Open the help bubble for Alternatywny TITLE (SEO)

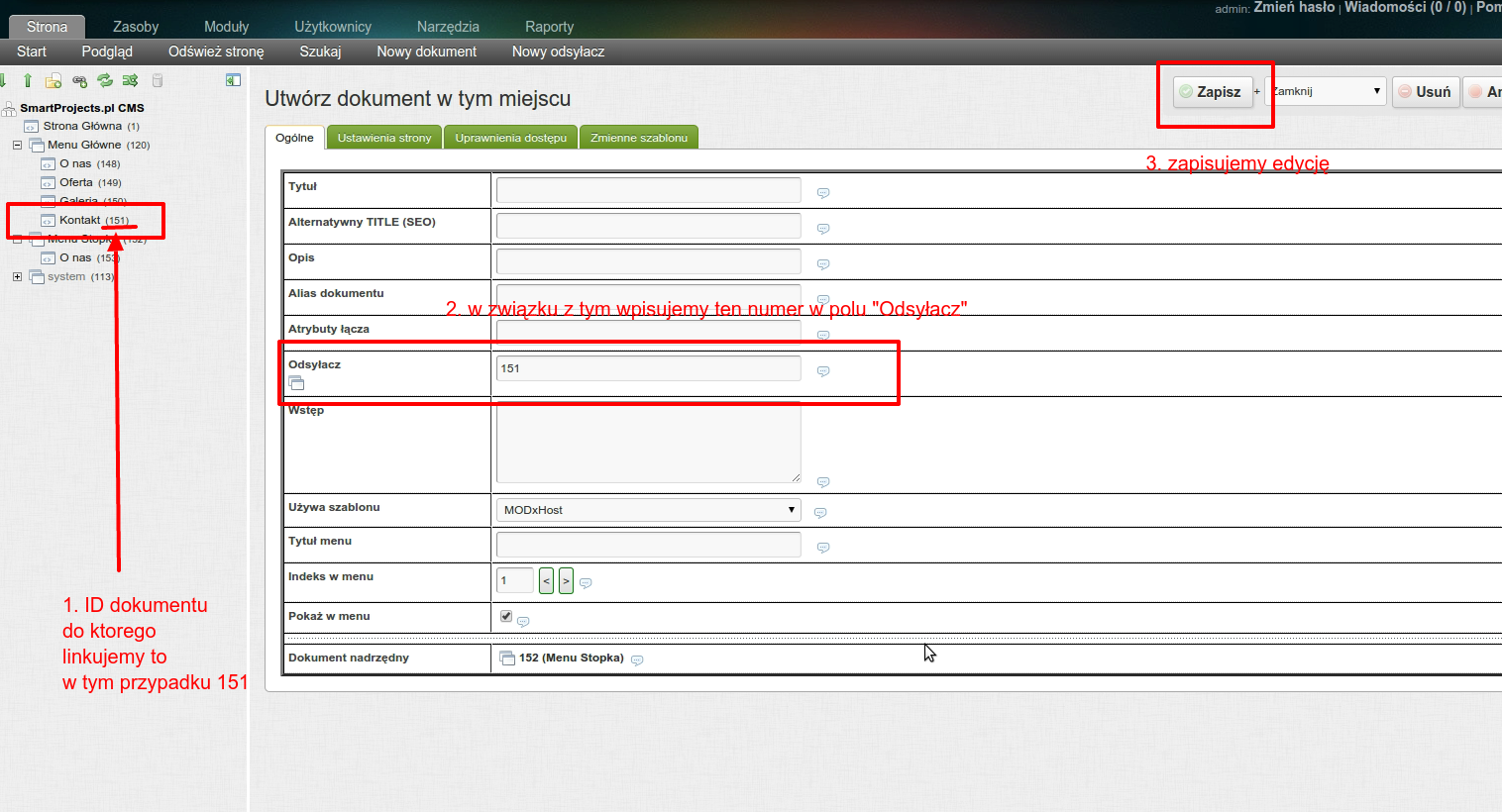pos(822,229)
